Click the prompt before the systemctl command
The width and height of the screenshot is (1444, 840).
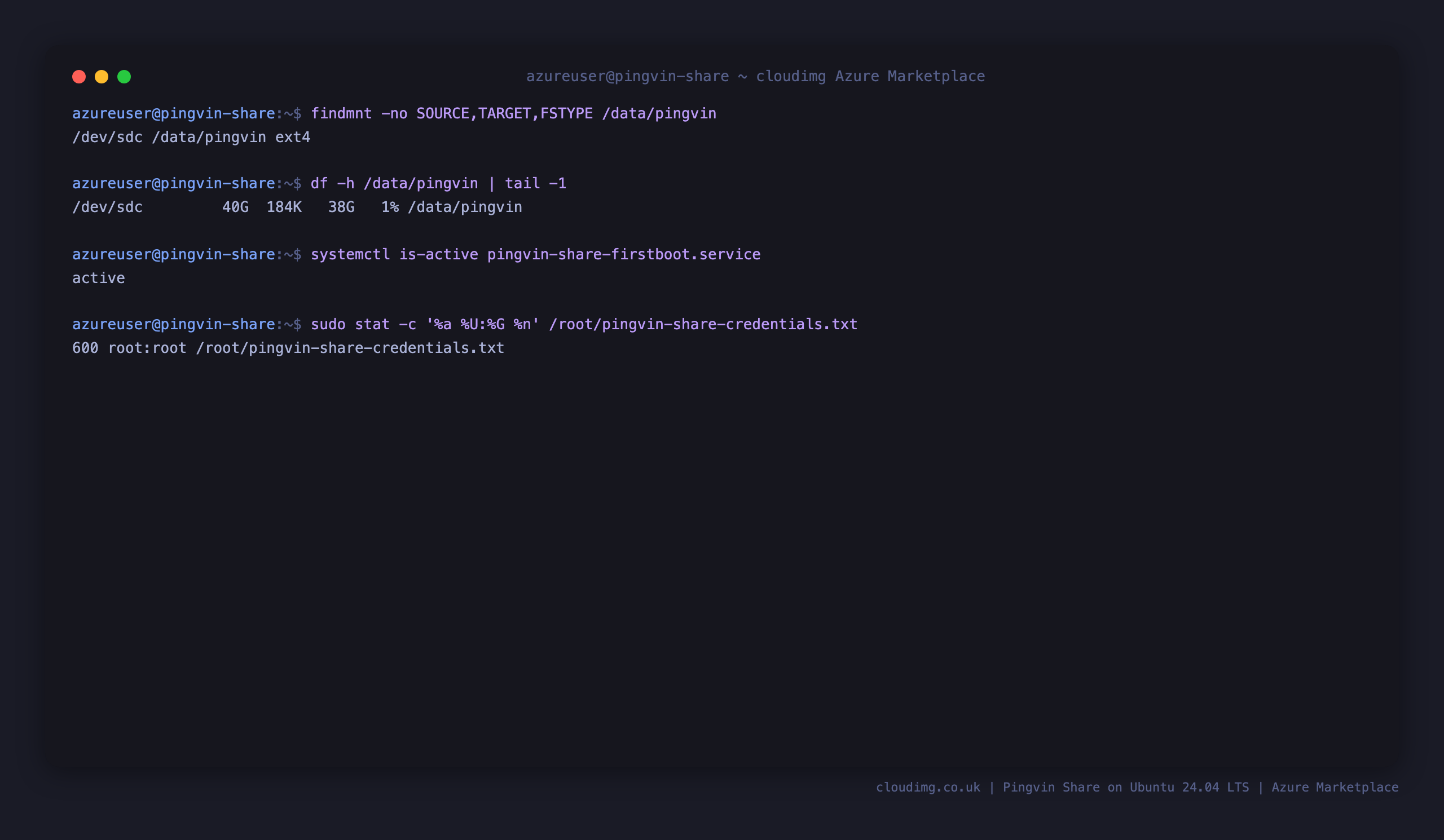187,254
